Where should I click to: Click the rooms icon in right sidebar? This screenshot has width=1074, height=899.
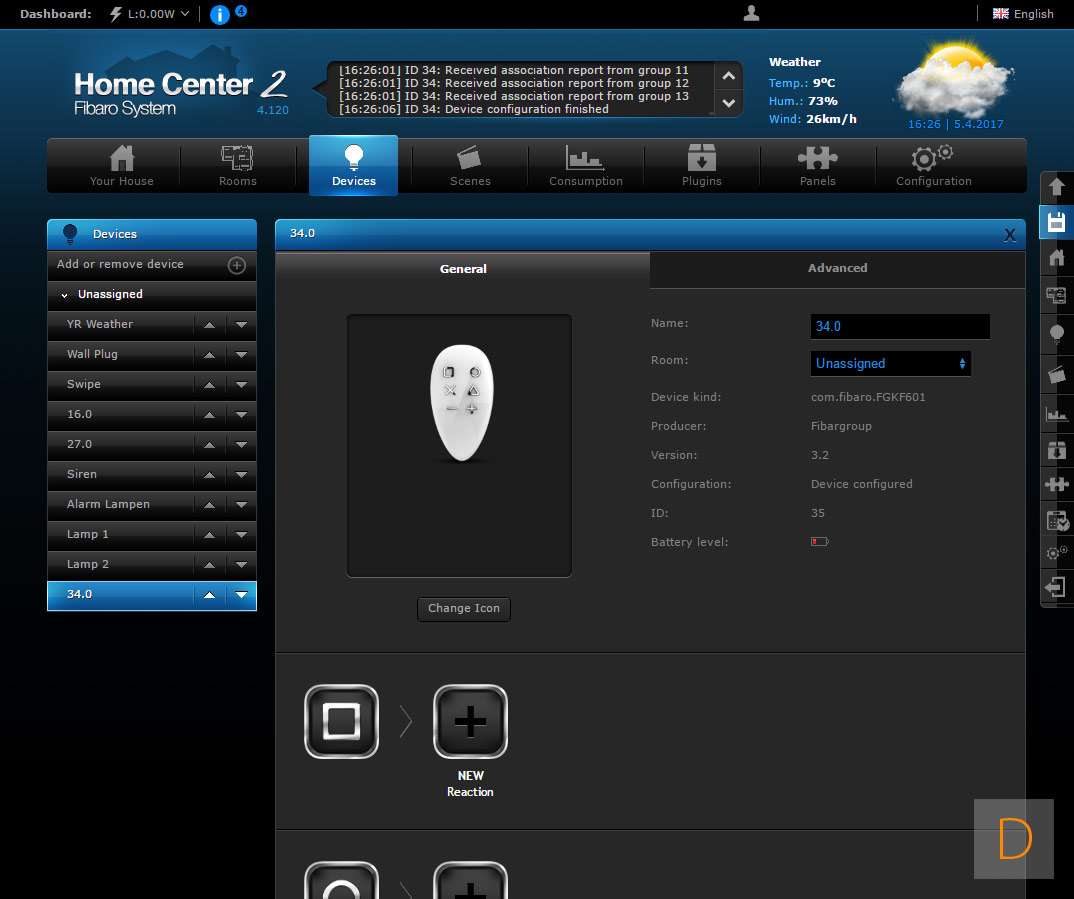(x=1056, y=295)
